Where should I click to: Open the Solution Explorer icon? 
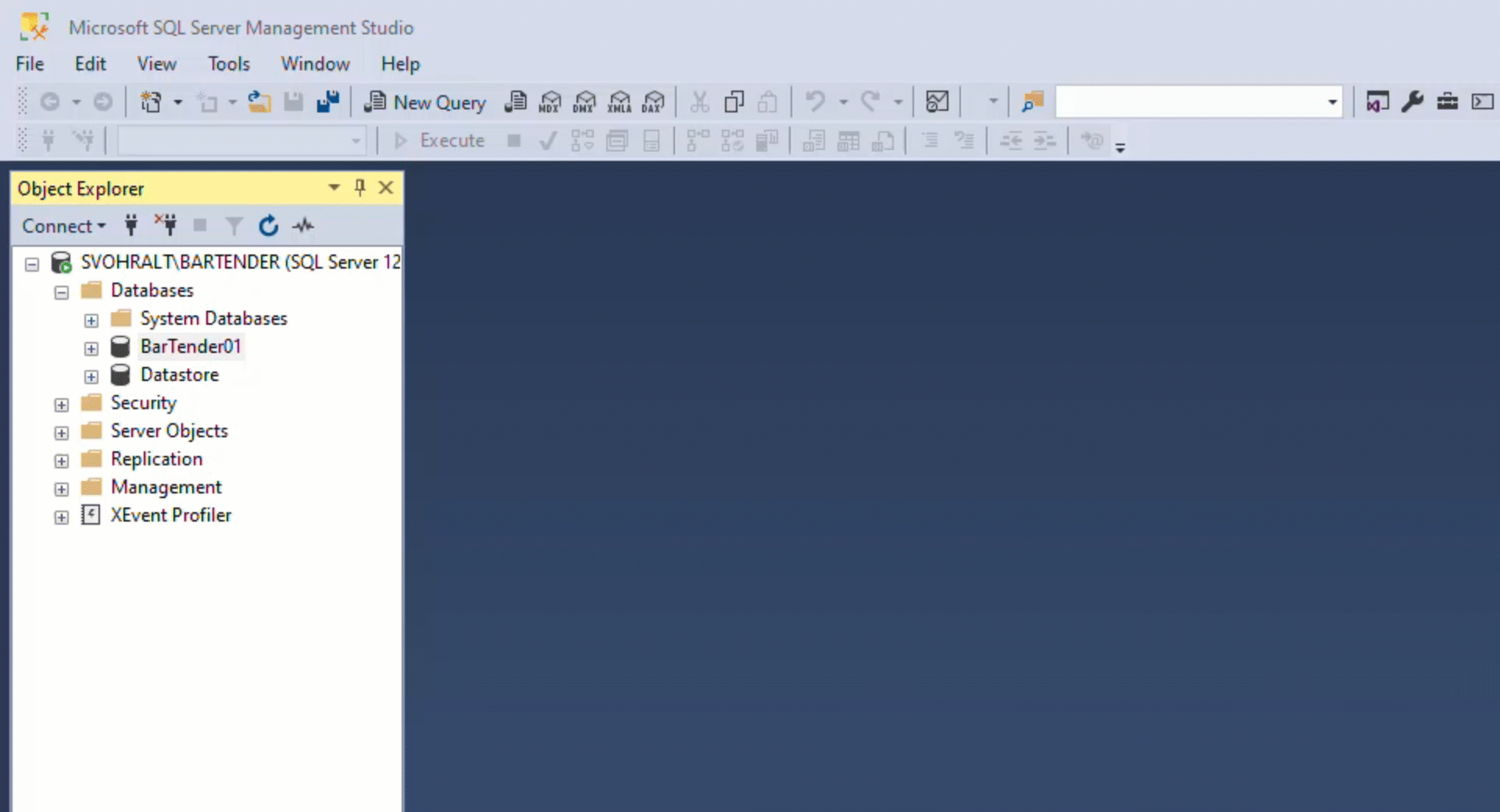pos(1377,102)
